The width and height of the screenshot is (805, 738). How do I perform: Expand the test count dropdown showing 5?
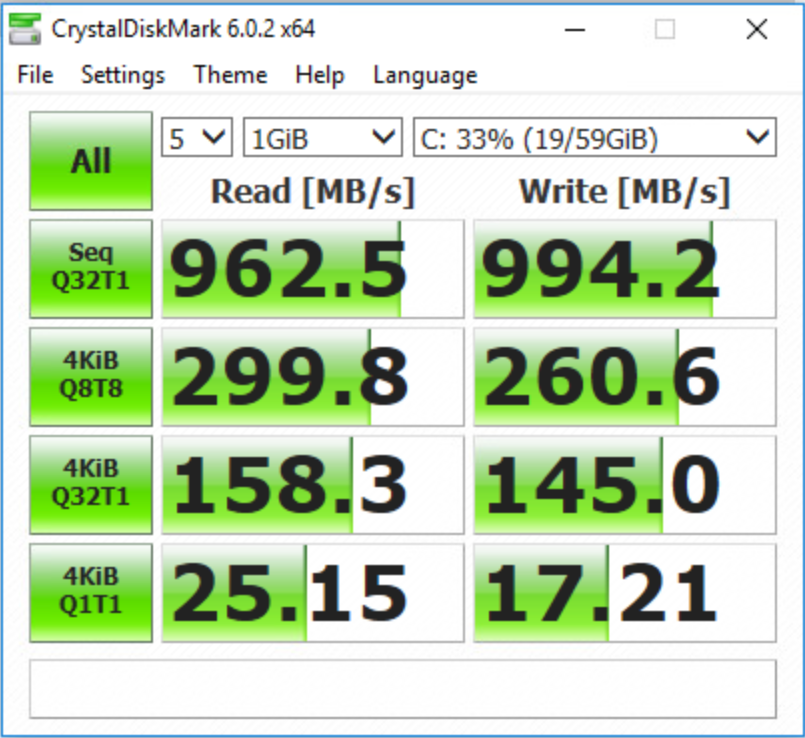[x=197, y=138]
